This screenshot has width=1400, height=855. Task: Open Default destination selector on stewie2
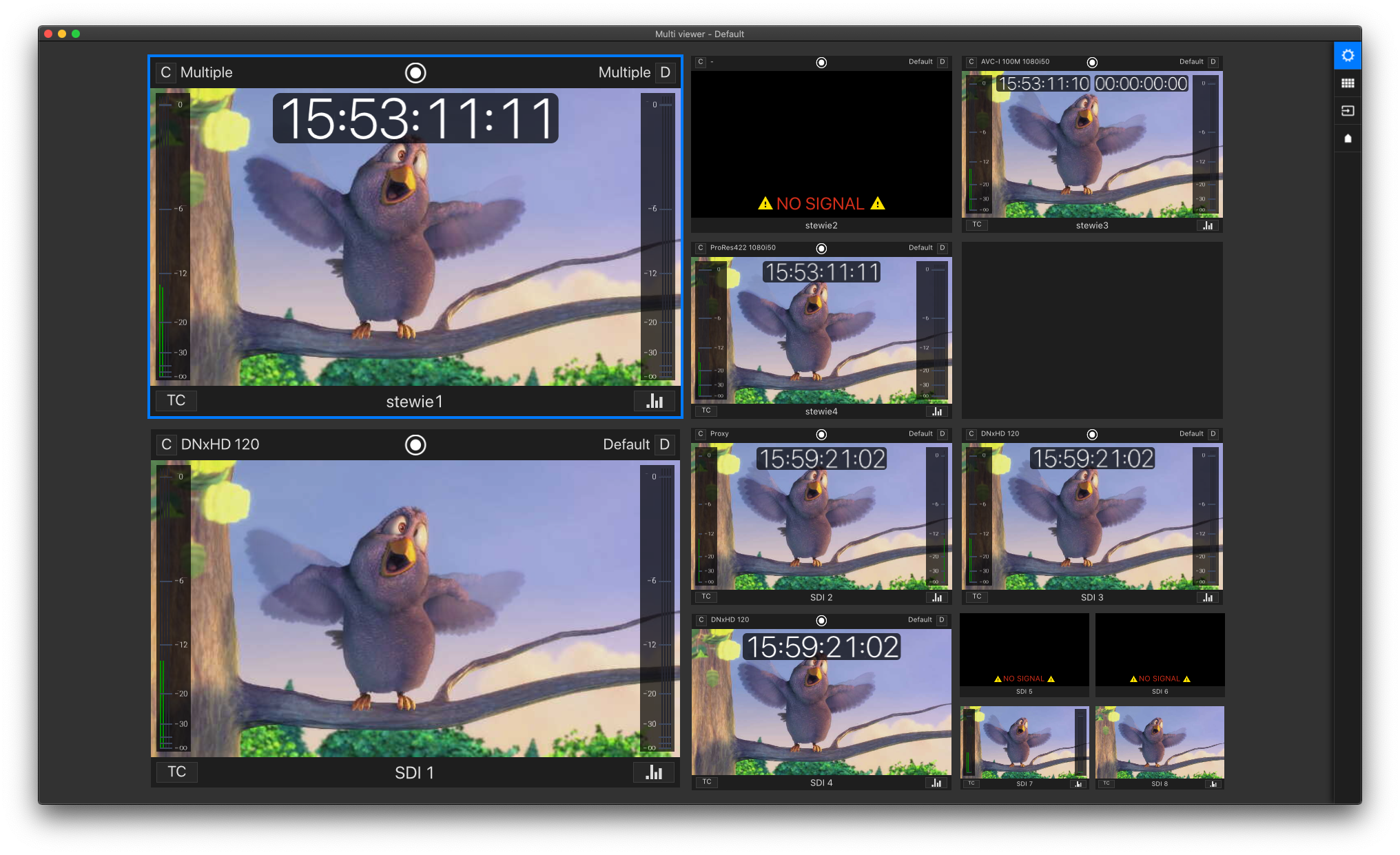point(920,62)
